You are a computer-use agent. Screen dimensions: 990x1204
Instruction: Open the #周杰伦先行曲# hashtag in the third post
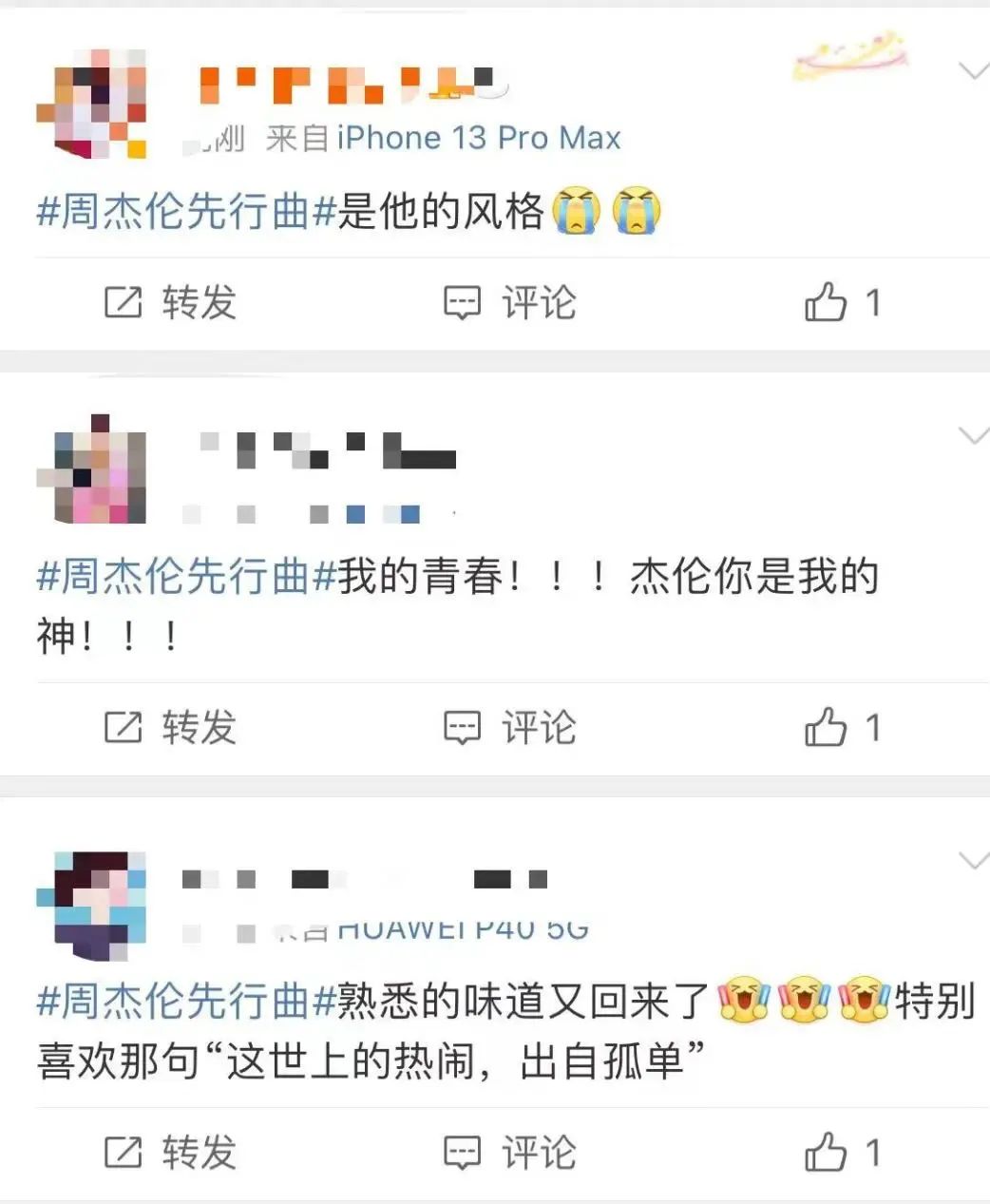(187, 1001)
